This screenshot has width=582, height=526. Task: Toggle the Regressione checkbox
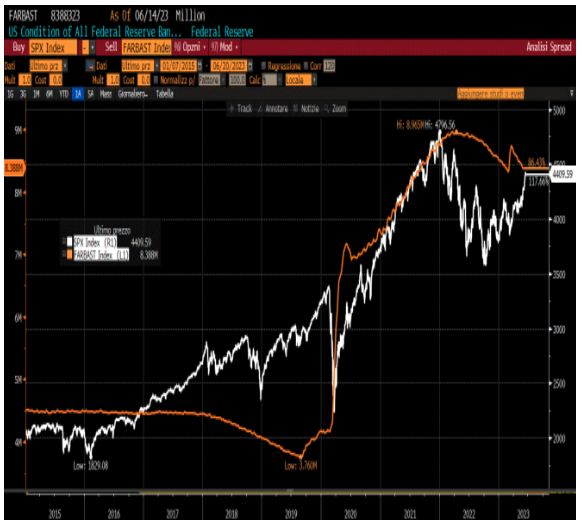pos(264,66)
